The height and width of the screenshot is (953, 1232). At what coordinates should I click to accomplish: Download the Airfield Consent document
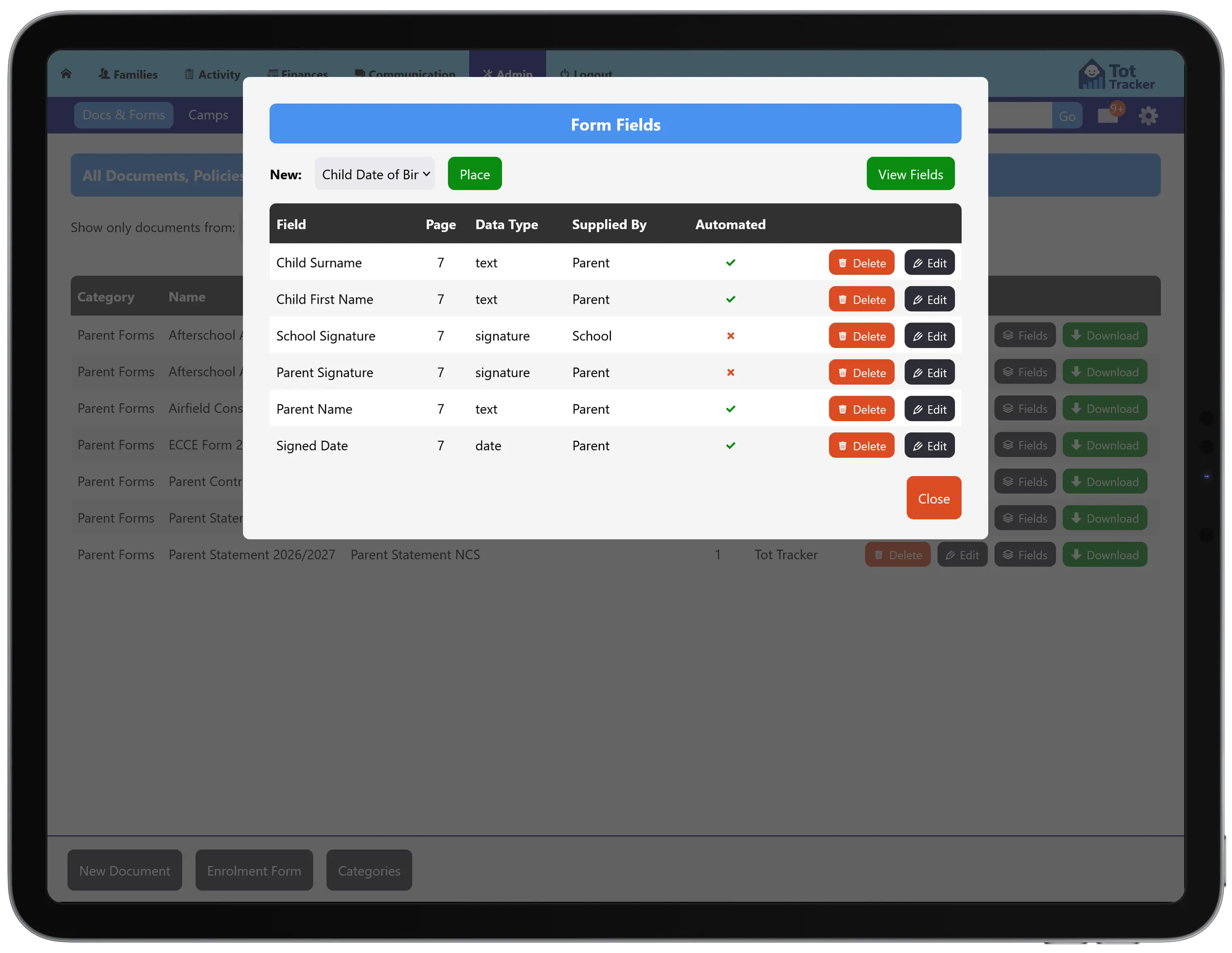coord(1105,409)
